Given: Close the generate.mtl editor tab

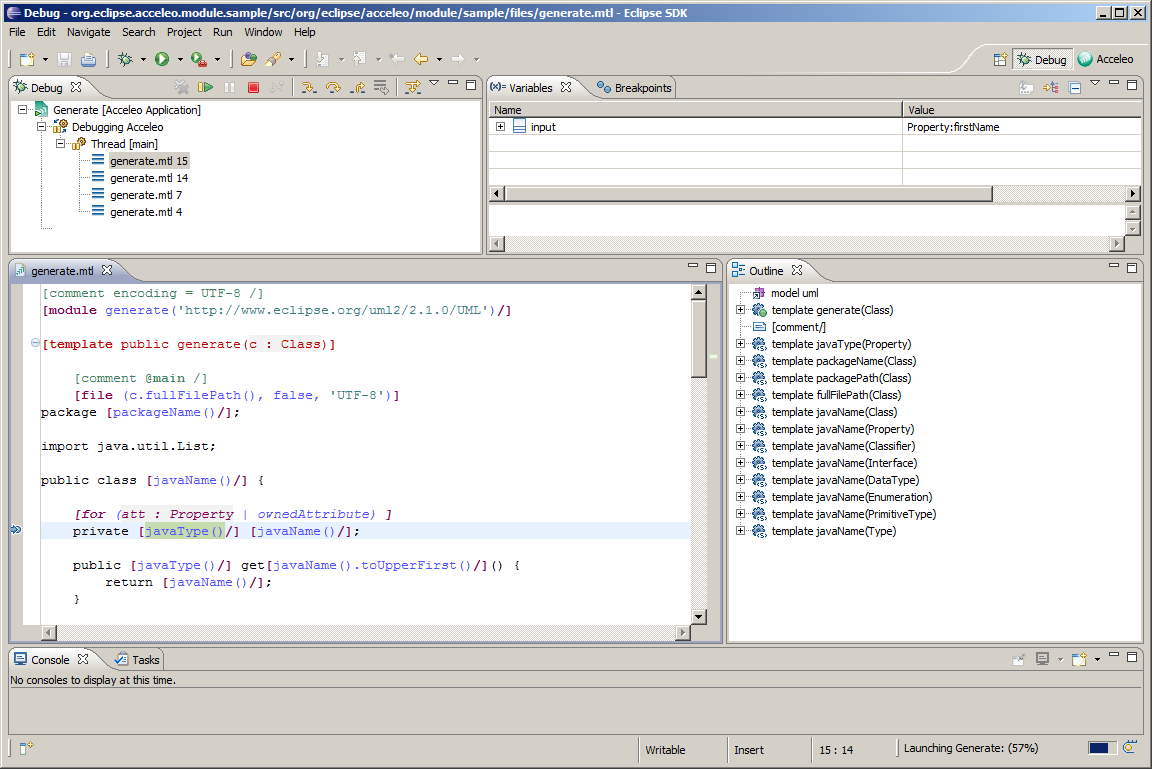Looking at the screenshot, I should (x=107, y=270).
